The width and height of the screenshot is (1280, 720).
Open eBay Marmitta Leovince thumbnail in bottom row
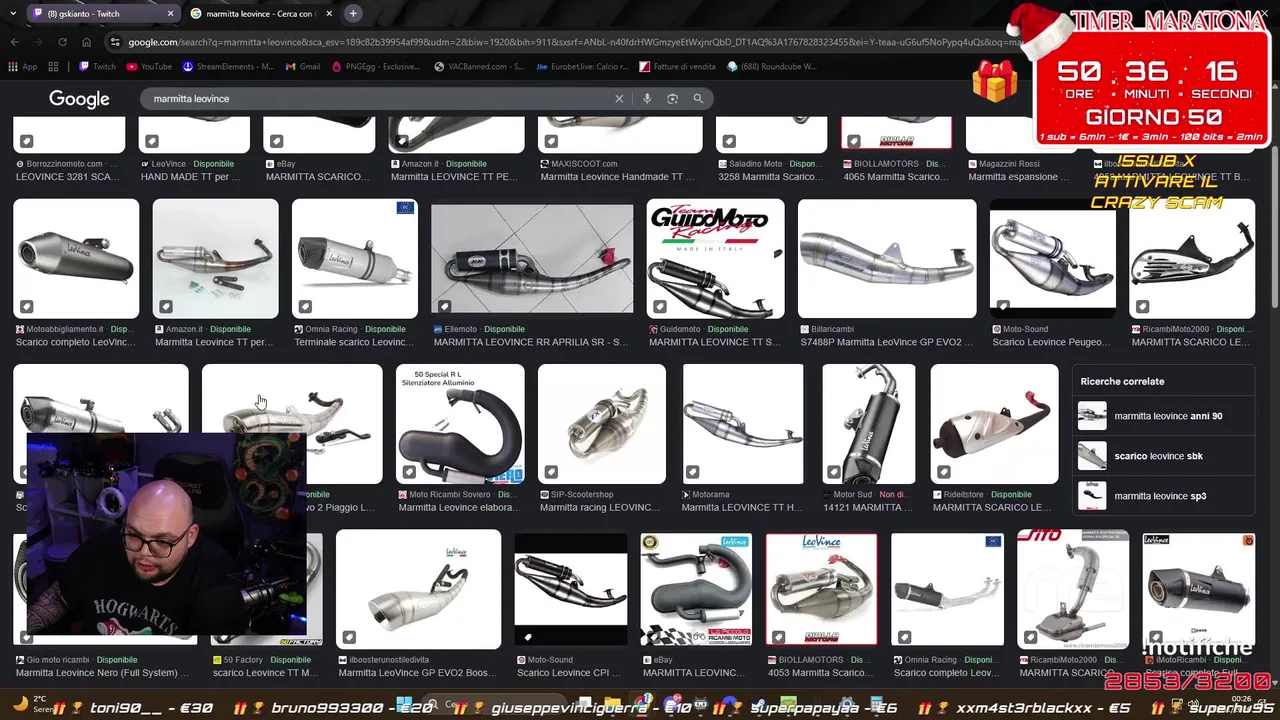tap(696, 590)
